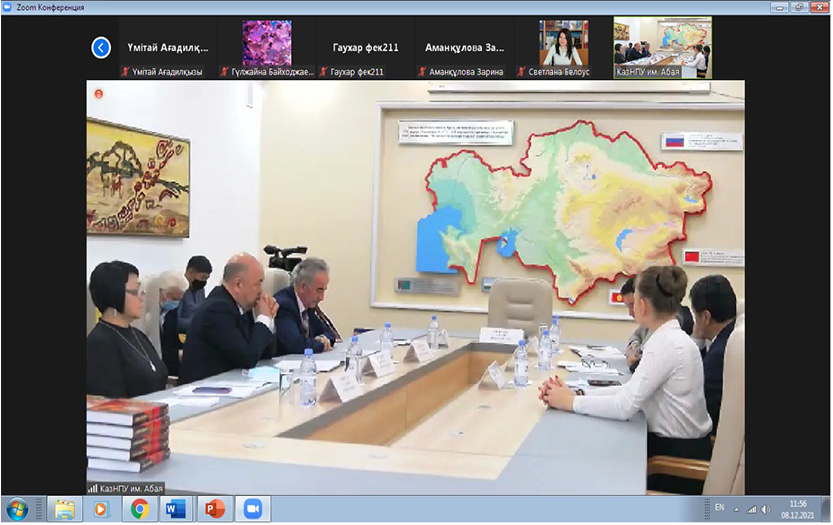This screenshot has height=525, width=833.
Task: Open Zoom from the taskbar
Action: tap(251, 509)
